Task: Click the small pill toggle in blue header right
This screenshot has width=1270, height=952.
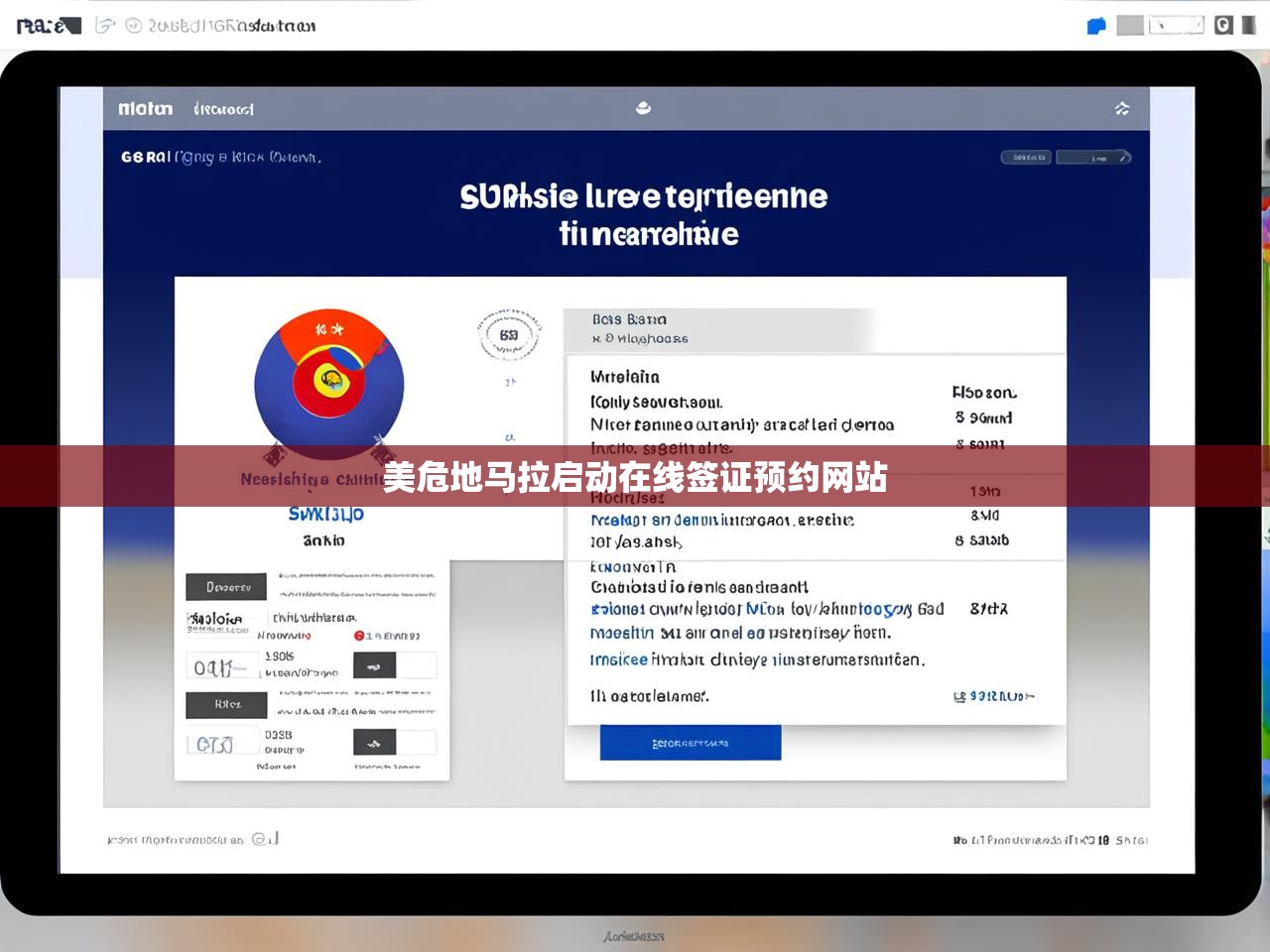Action: tap(1025, 158)
